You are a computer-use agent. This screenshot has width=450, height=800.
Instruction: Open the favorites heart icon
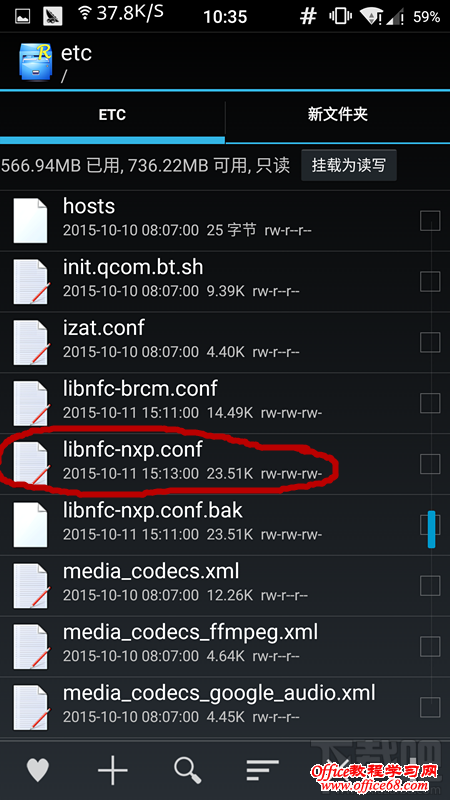tap(38, 769)
